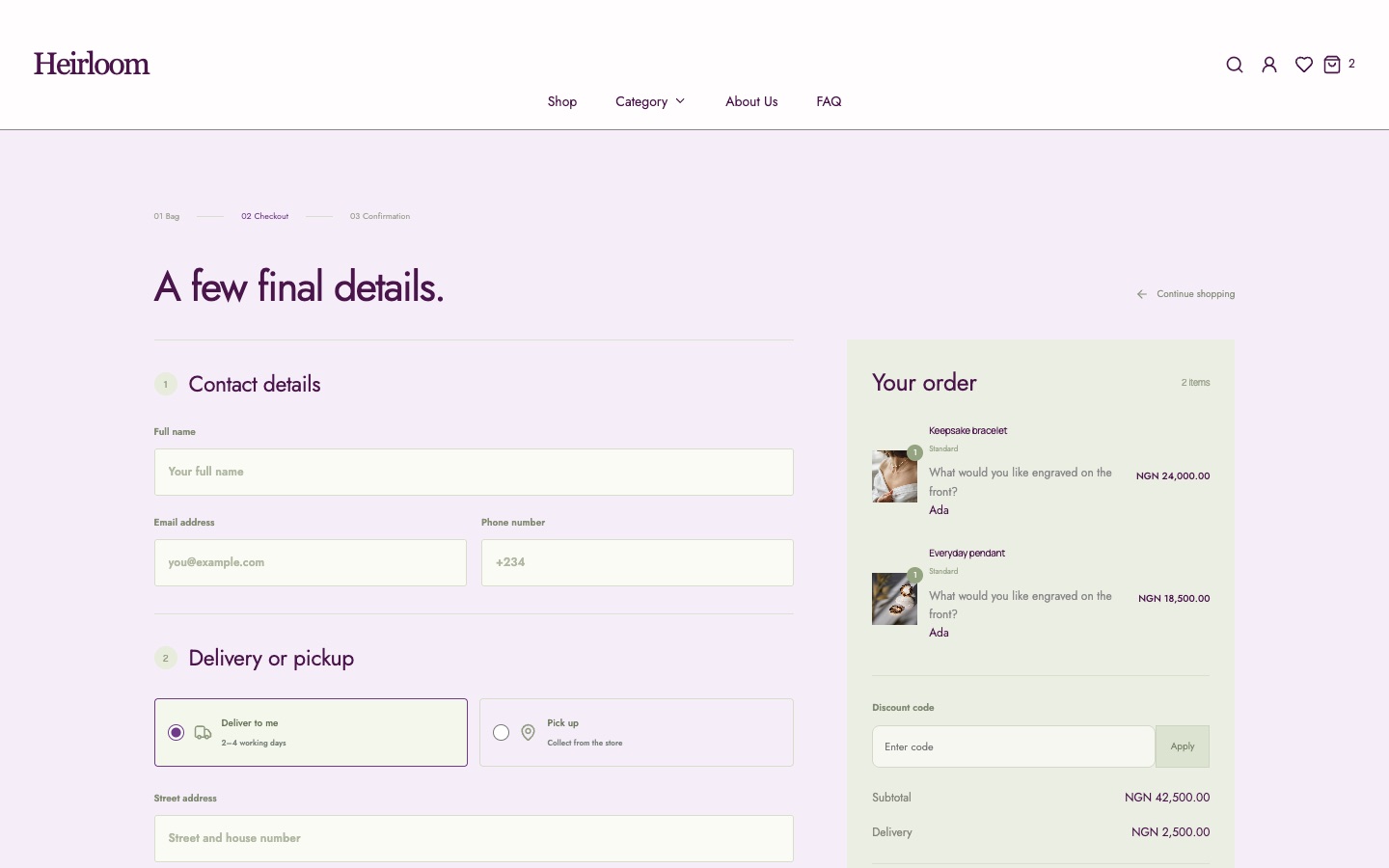Screen dimensions: 1389x868
Task: Focus the Enter code discount field
Action: click(x=1014, y=746)
